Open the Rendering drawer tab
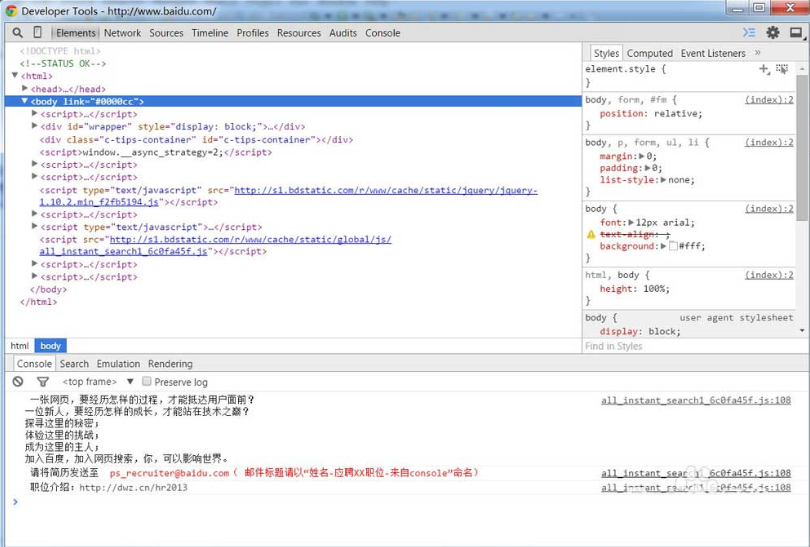Image resolution: width=810 pixels, height=547 pixels. tap(170, 364)
